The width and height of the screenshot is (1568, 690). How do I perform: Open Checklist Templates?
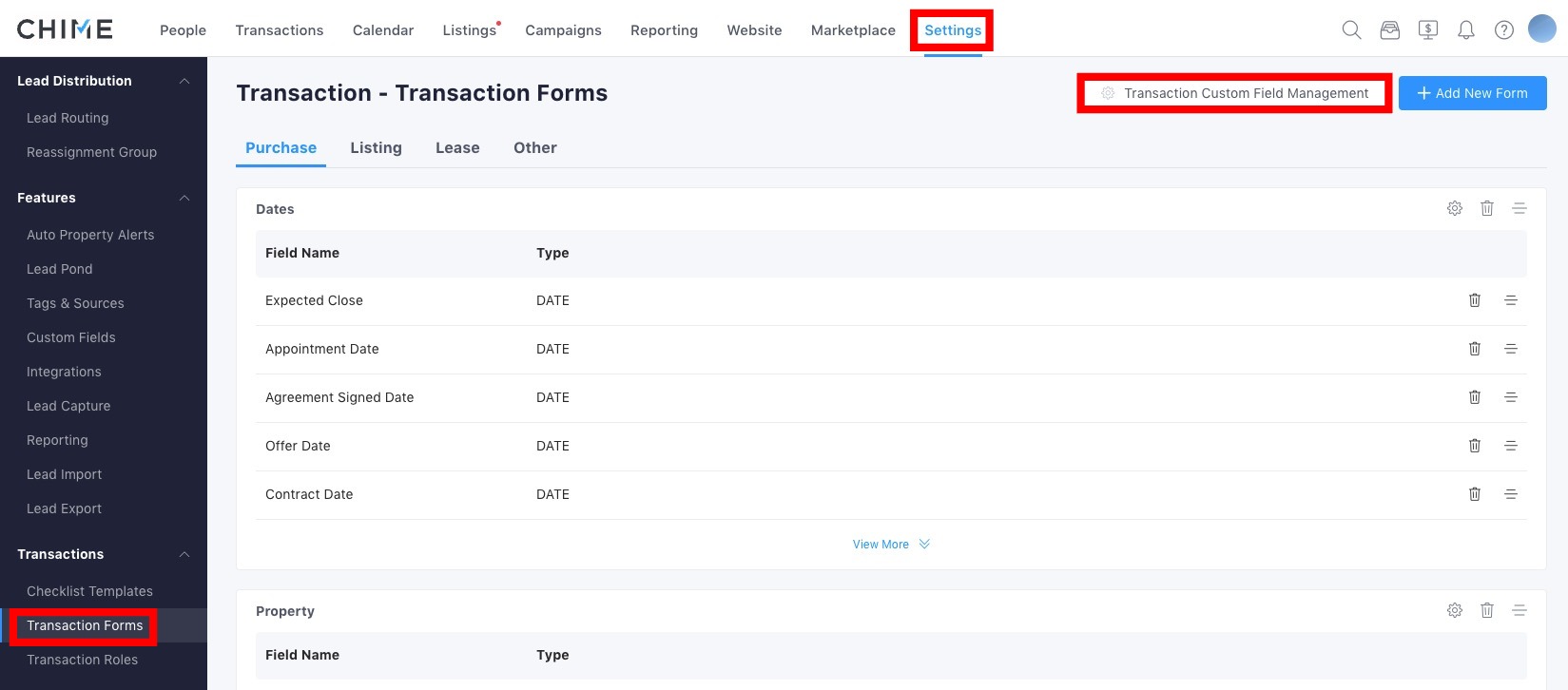pyautogui.click(x=89, y=591)
